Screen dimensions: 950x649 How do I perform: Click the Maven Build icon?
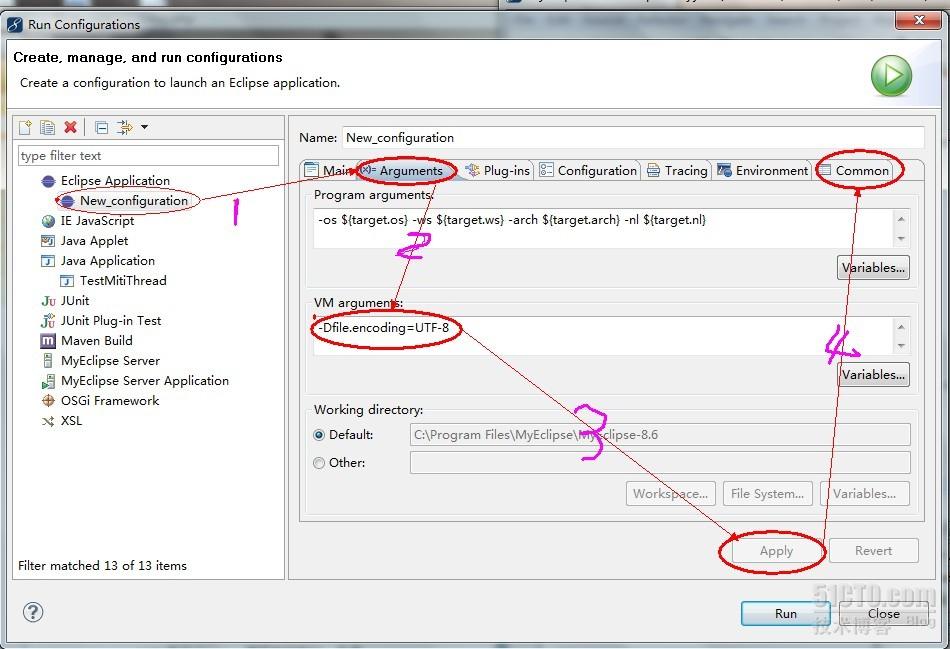click(x=48, y=341)
